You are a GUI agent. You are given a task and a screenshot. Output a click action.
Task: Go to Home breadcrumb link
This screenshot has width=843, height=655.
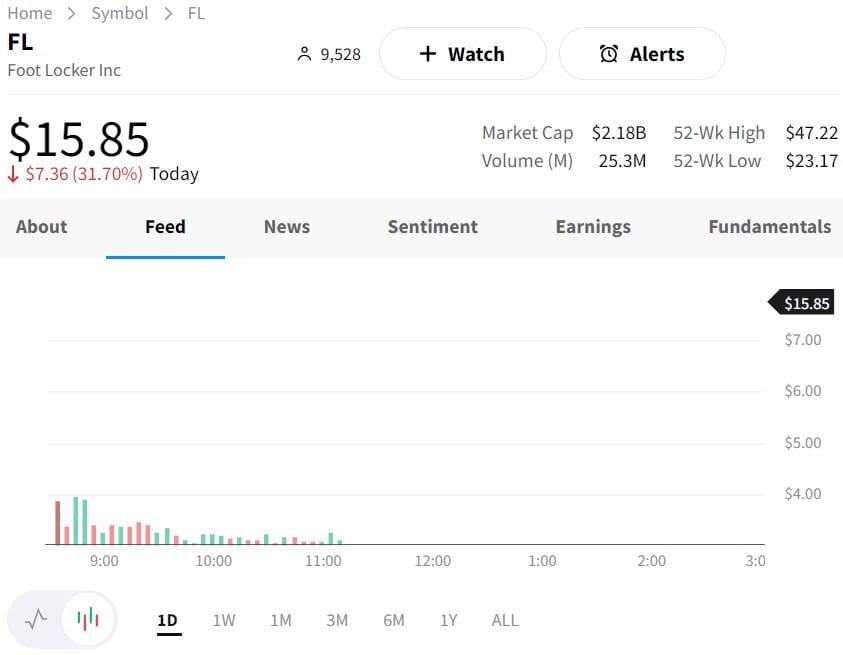click(30, 13)
